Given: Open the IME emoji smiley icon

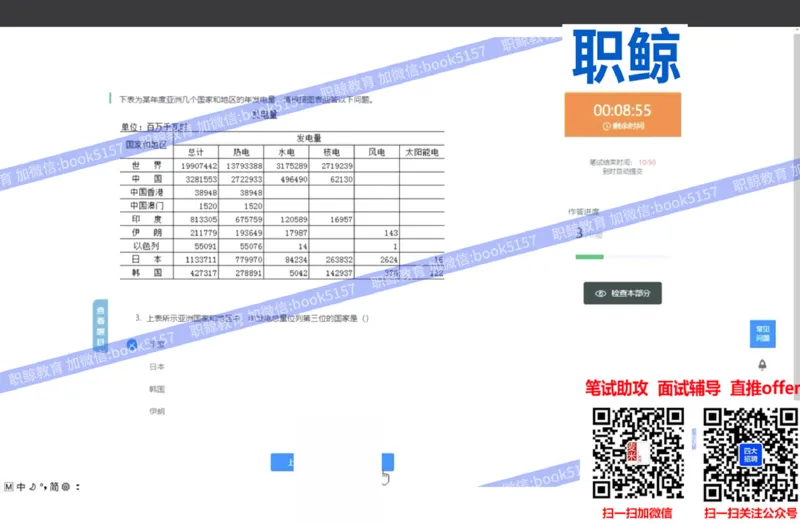Looking at the screenshot, I should pos(66,487).
